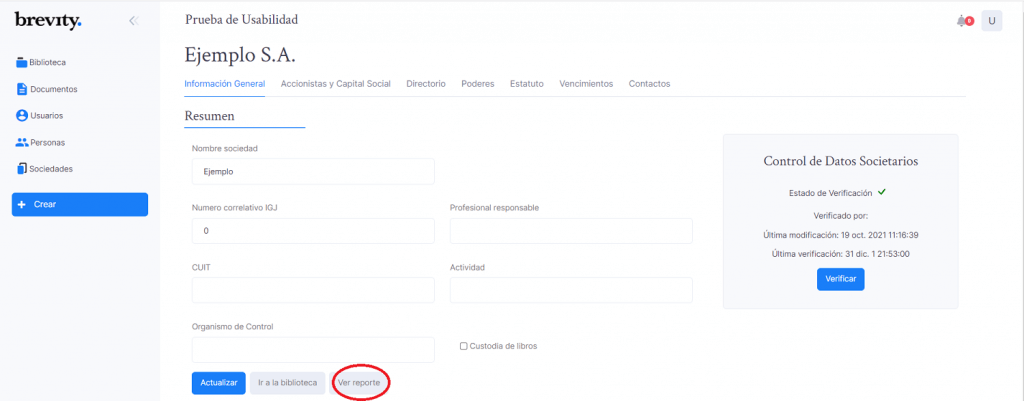Click the plus icon on Crear button
This screenshot has width=1024, height=401.
22,204
